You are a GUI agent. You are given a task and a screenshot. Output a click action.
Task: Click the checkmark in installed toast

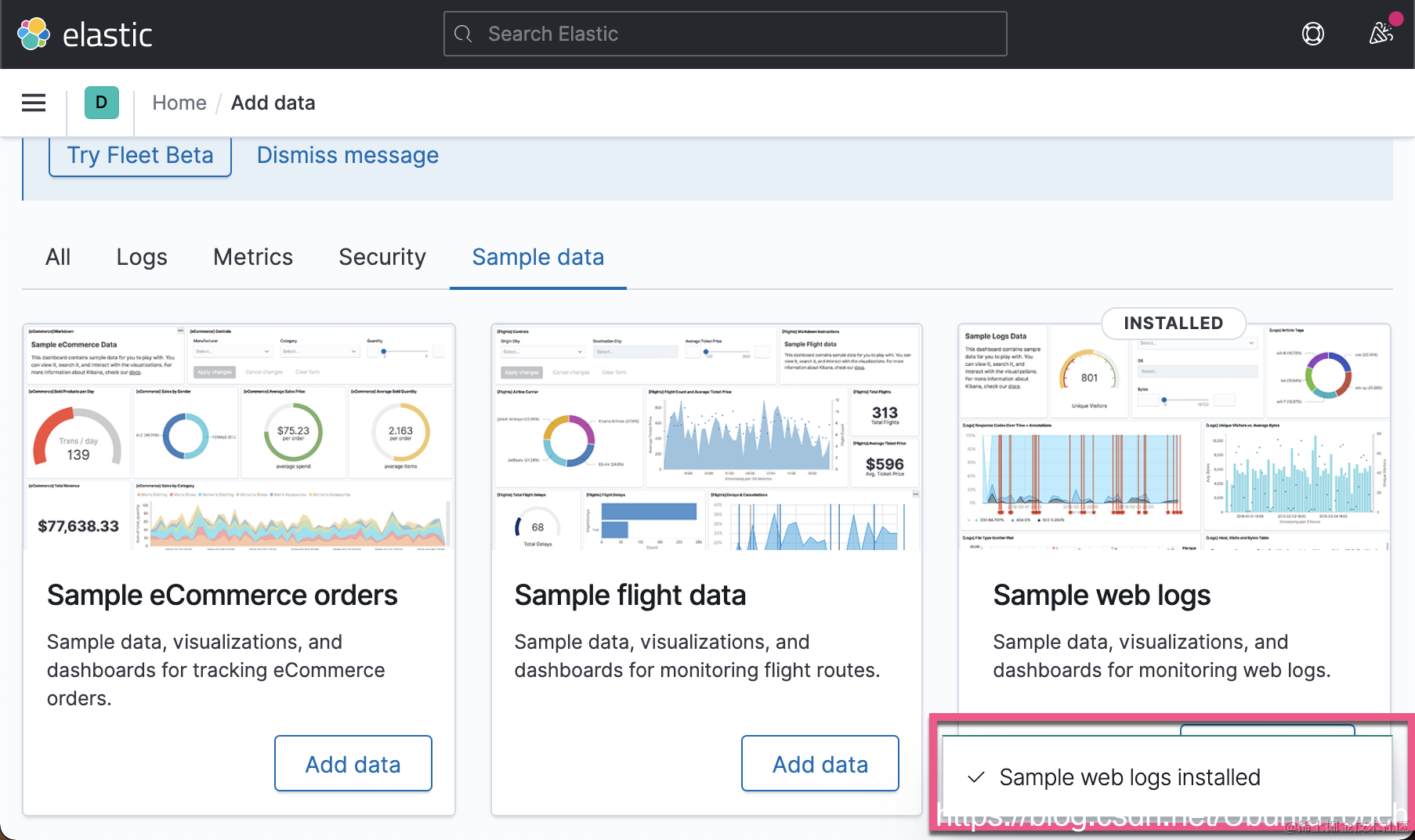pos(975,777)
